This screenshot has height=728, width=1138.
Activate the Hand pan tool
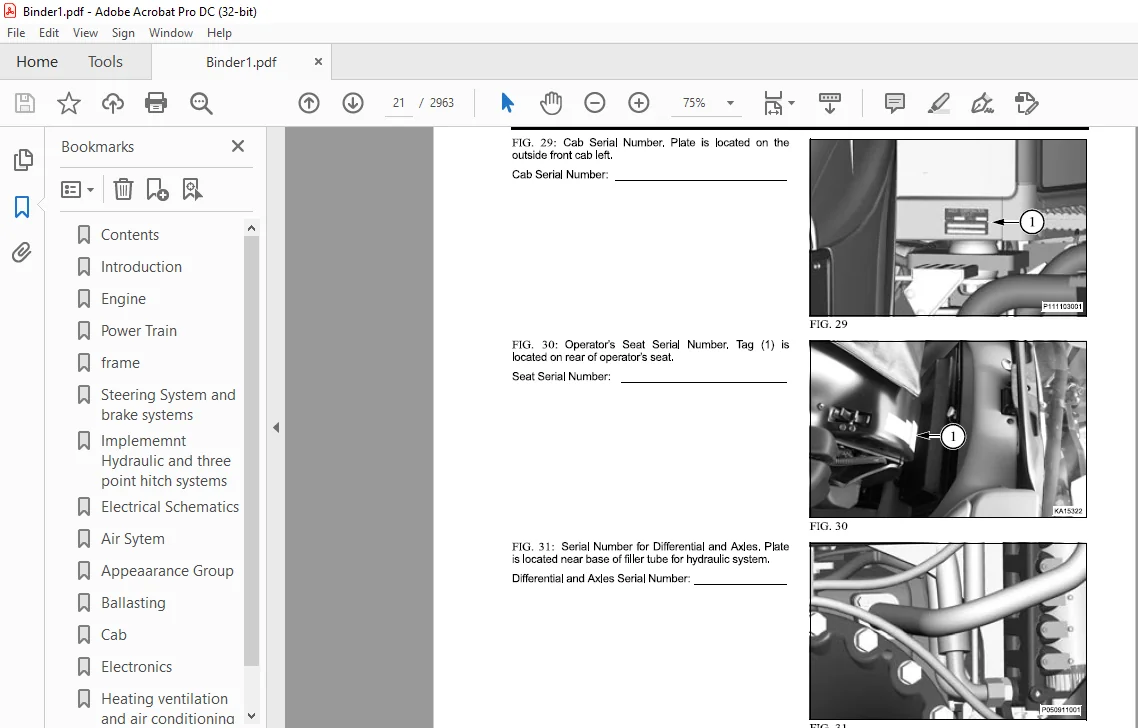551,103
